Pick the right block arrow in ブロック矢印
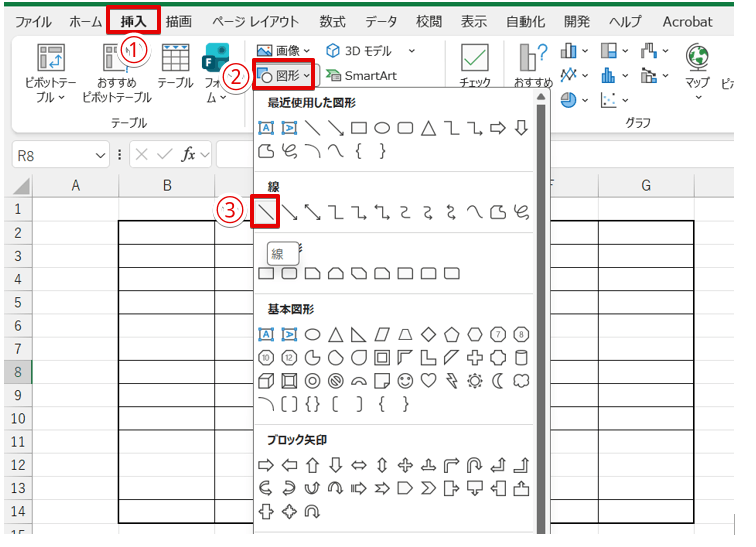 click(x=266, y=465)
